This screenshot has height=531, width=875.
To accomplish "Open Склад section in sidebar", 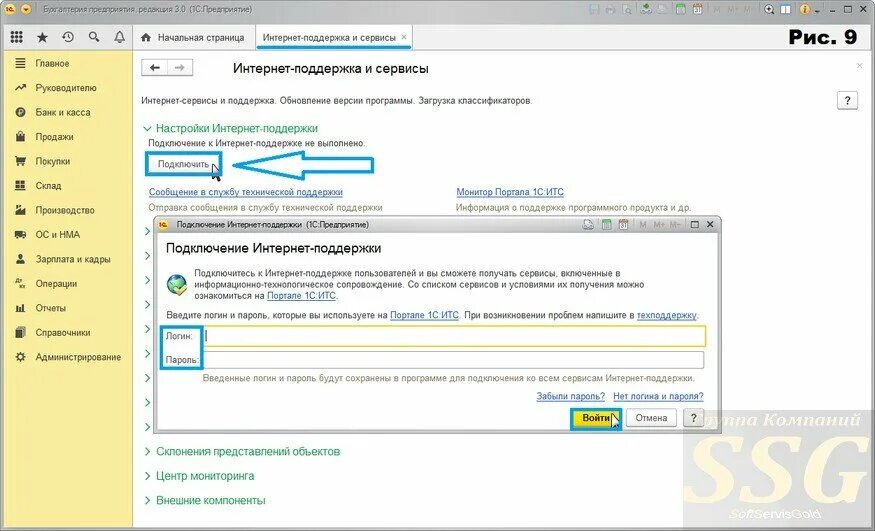I will point(68,186).
